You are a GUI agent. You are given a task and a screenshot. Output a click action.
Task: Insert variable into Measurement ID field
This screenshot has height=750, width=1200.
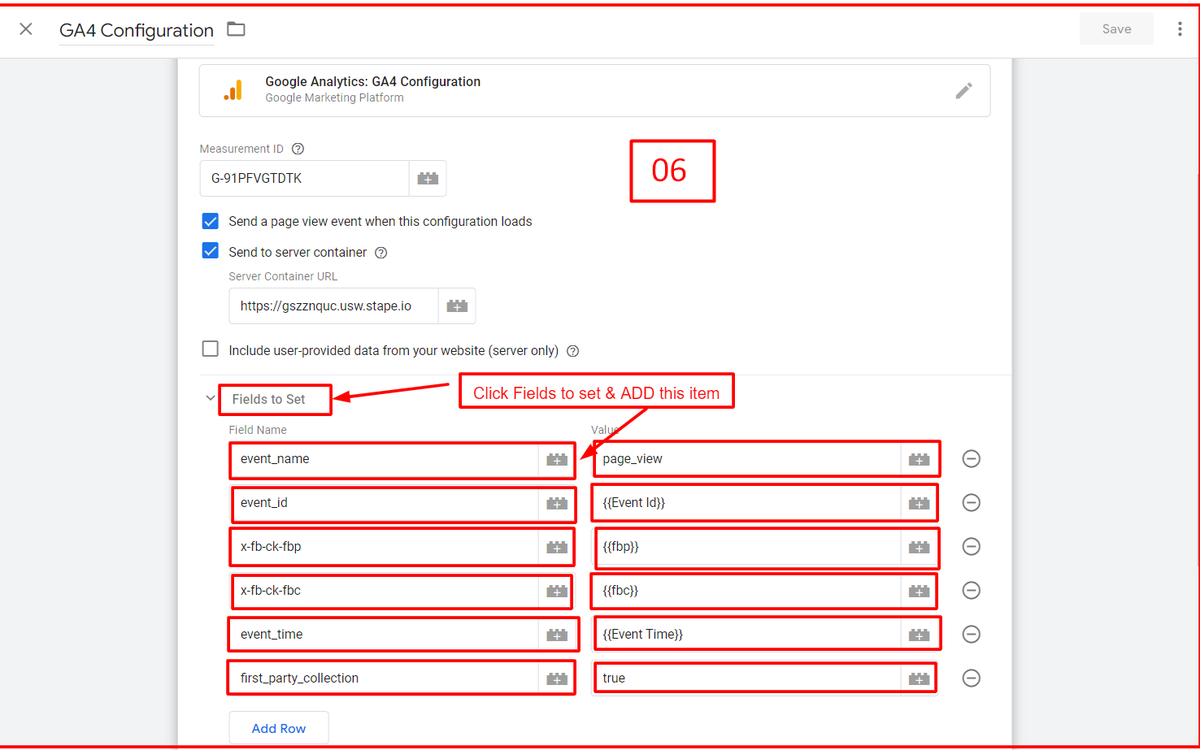tap(428, 179)
